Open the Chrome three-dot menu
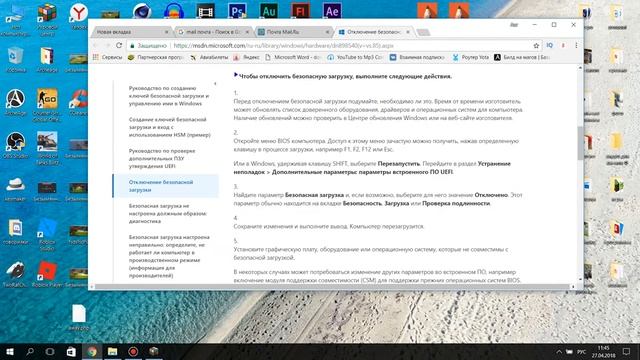This screenshot has width=640, height=360. tap(576, 45)
